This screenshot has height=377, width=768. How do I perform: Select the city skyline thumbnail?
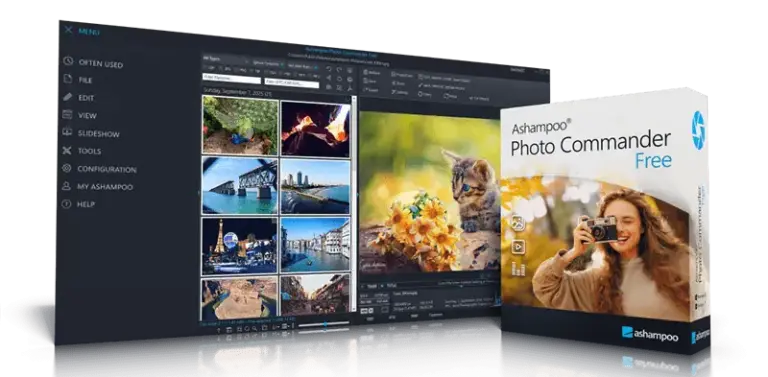point(315,186)
